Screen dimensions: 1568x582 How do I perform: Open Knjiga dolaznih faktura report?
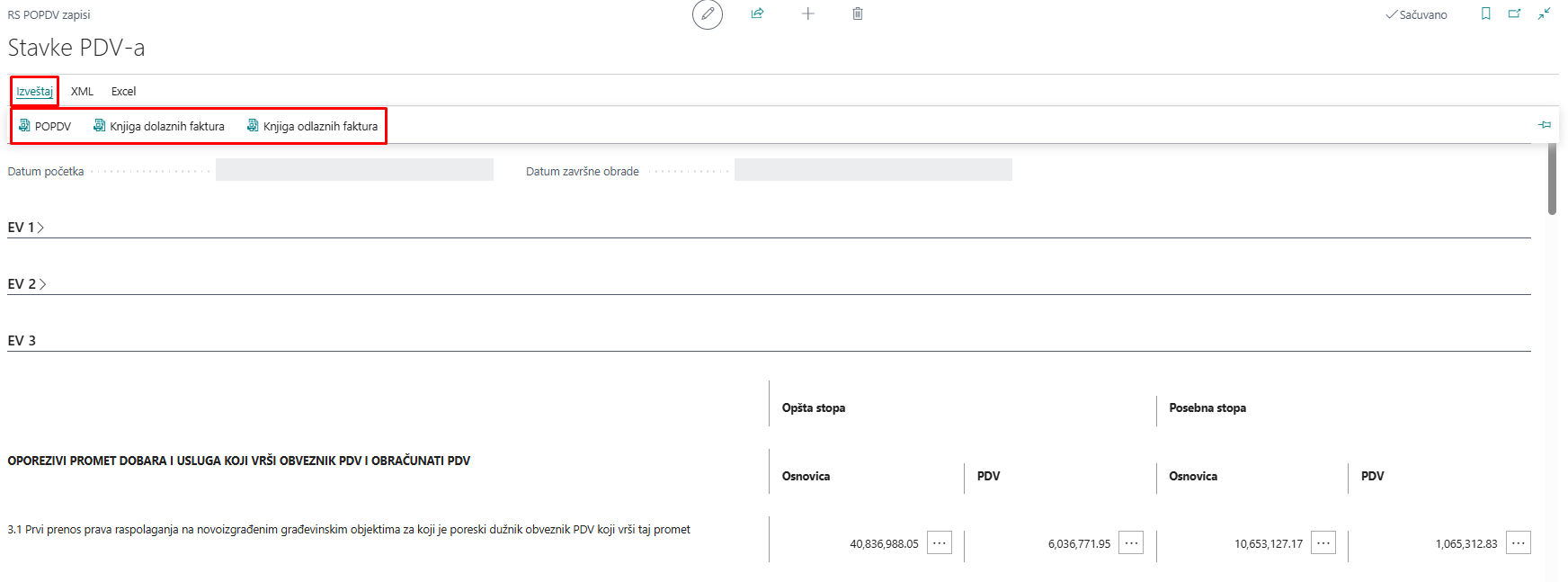[x=159, y=126]
